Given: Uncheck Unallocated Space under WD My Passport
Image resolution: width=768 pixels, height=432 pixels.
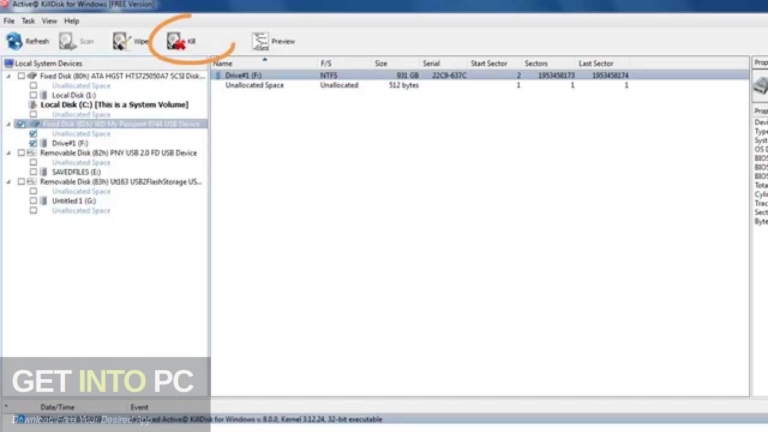Looking at the screenshot, I should [x=33, y=134].
